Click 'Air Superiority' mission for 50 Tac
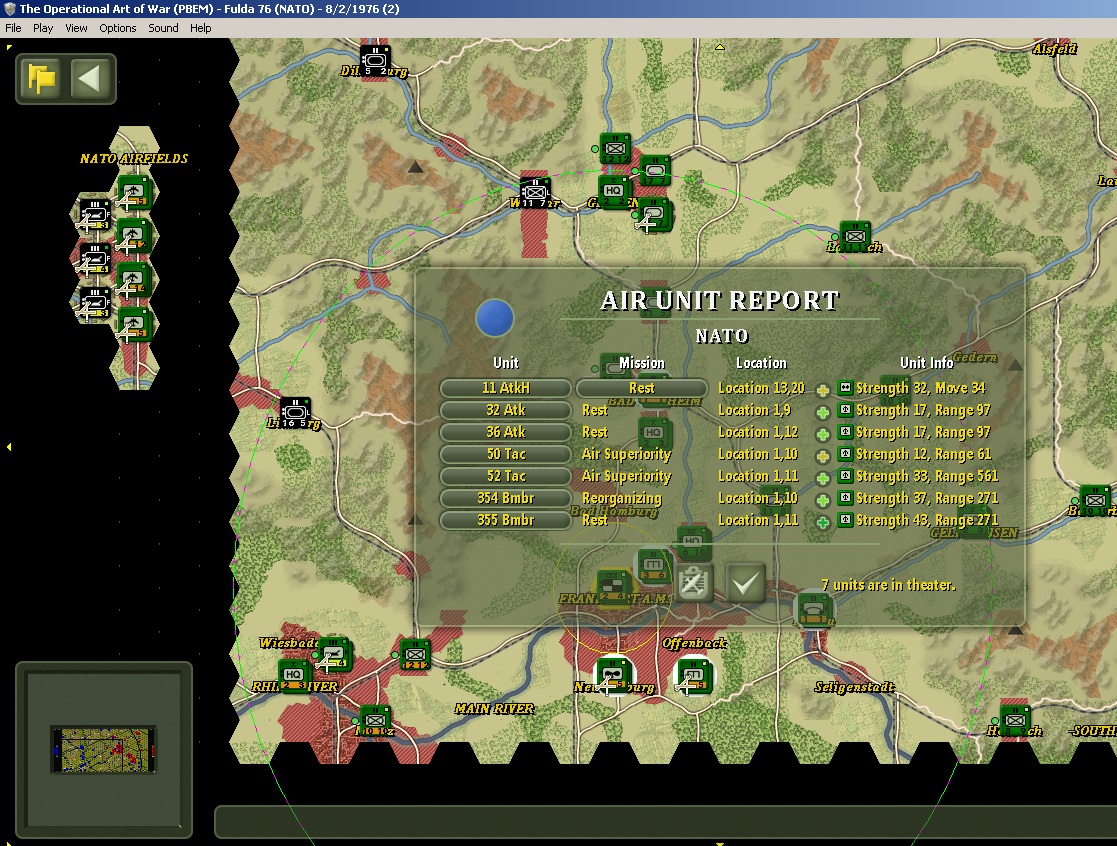Image resolution: width=1117 pixels, height=846 pixels. pos(626,454)
